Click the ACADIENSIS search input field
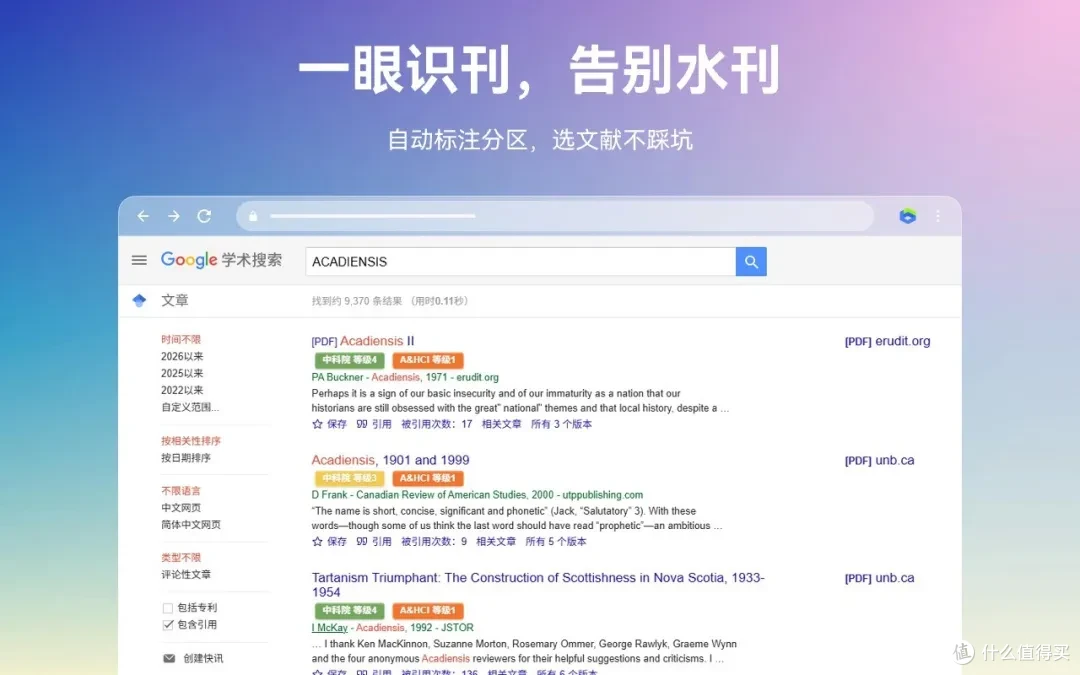The width and height of the screenshot is (1080, 675). click(520, 262)
